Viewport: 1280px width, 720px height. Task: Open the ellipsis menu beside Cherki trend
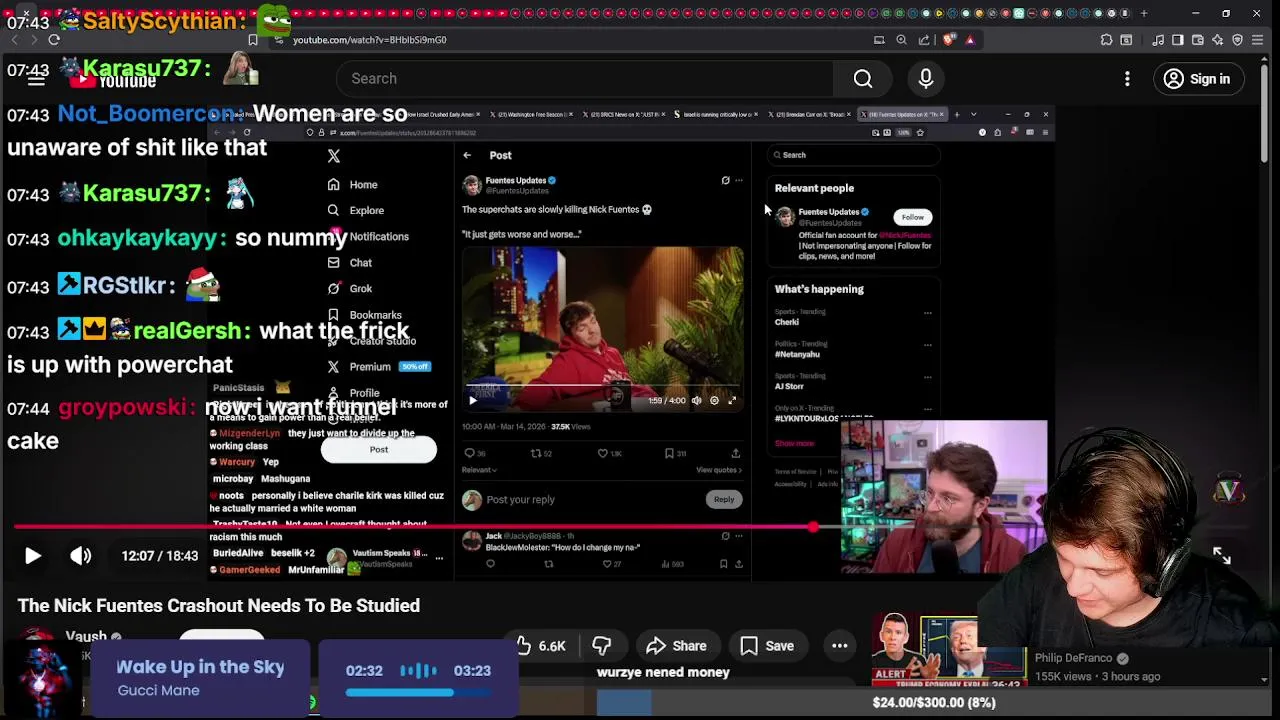point(928,313)
